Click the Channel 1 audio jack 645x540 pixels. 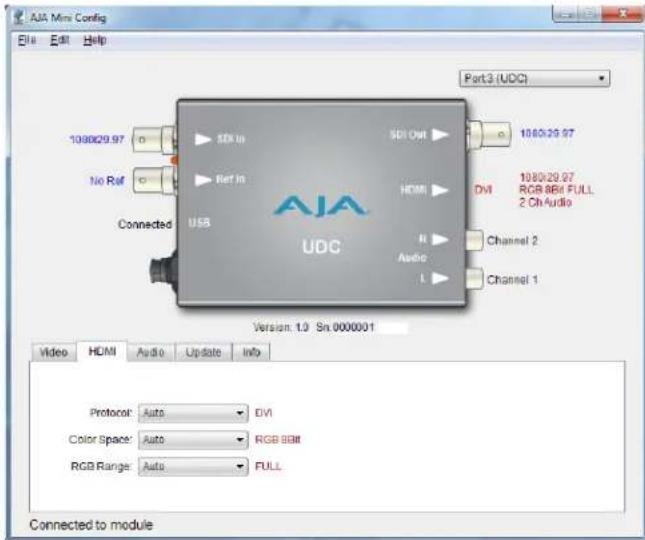click(474, 279)
